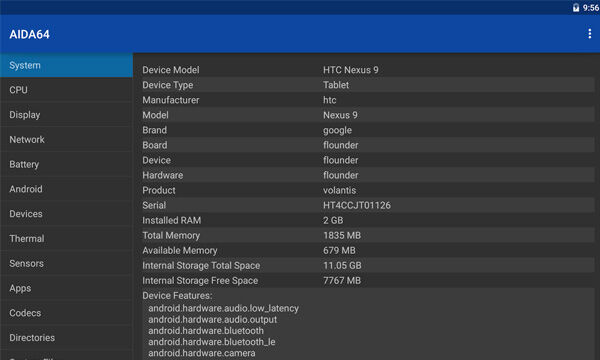Select the Device Model row label
This screenshot has width=600, height=360.
click(x=171, y=70)
